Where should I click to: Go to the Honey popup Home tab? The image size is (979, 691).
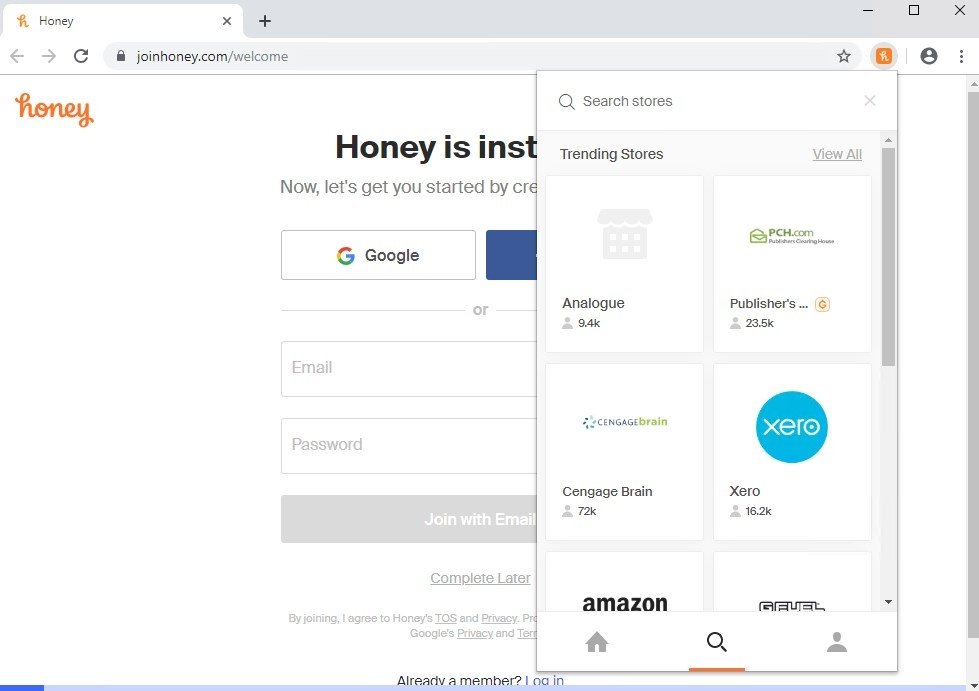coord(597,642)
